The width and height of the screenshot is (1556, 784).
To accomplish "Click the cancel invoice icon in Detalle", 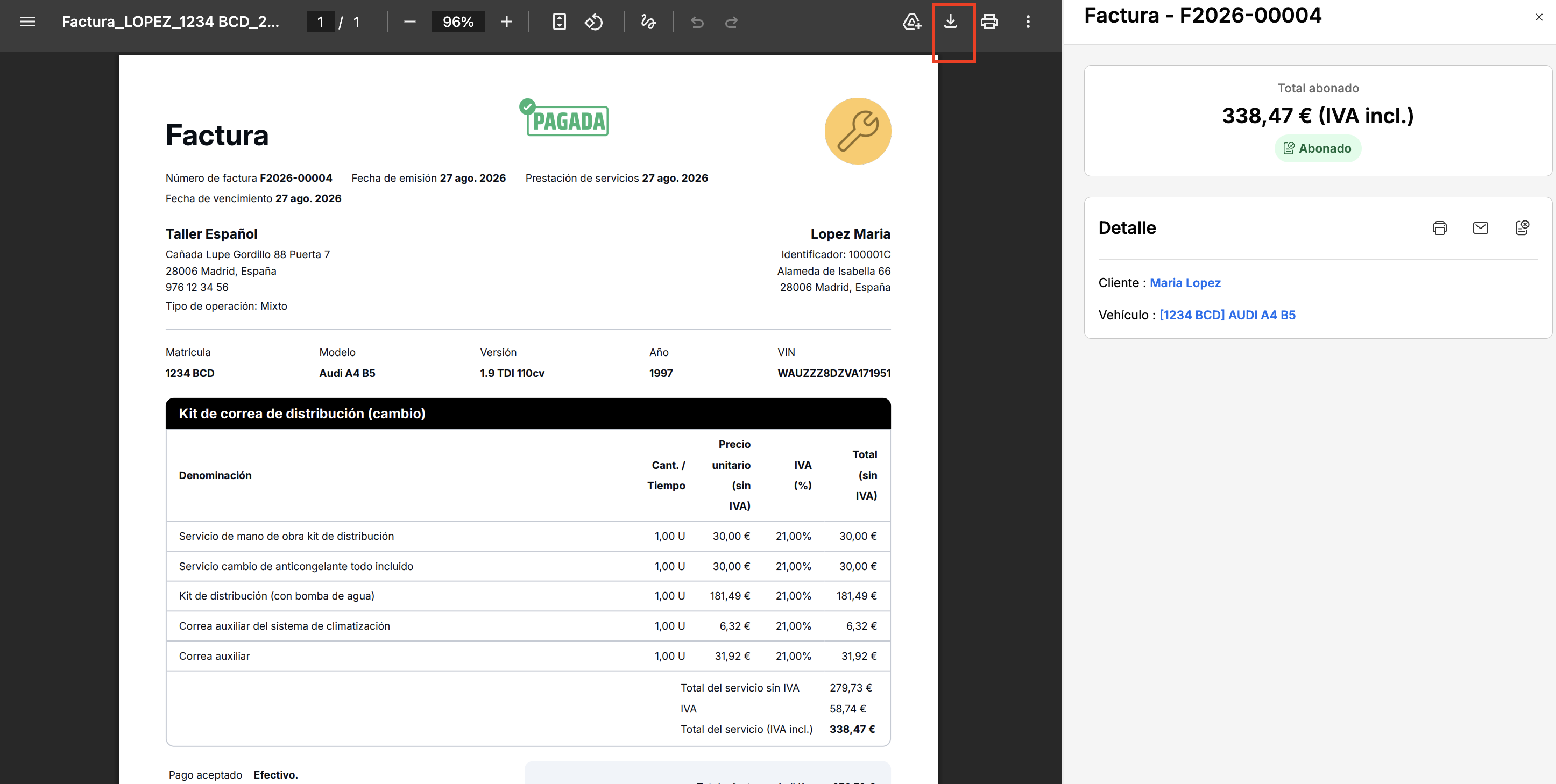I will [x=1522, y=227].
